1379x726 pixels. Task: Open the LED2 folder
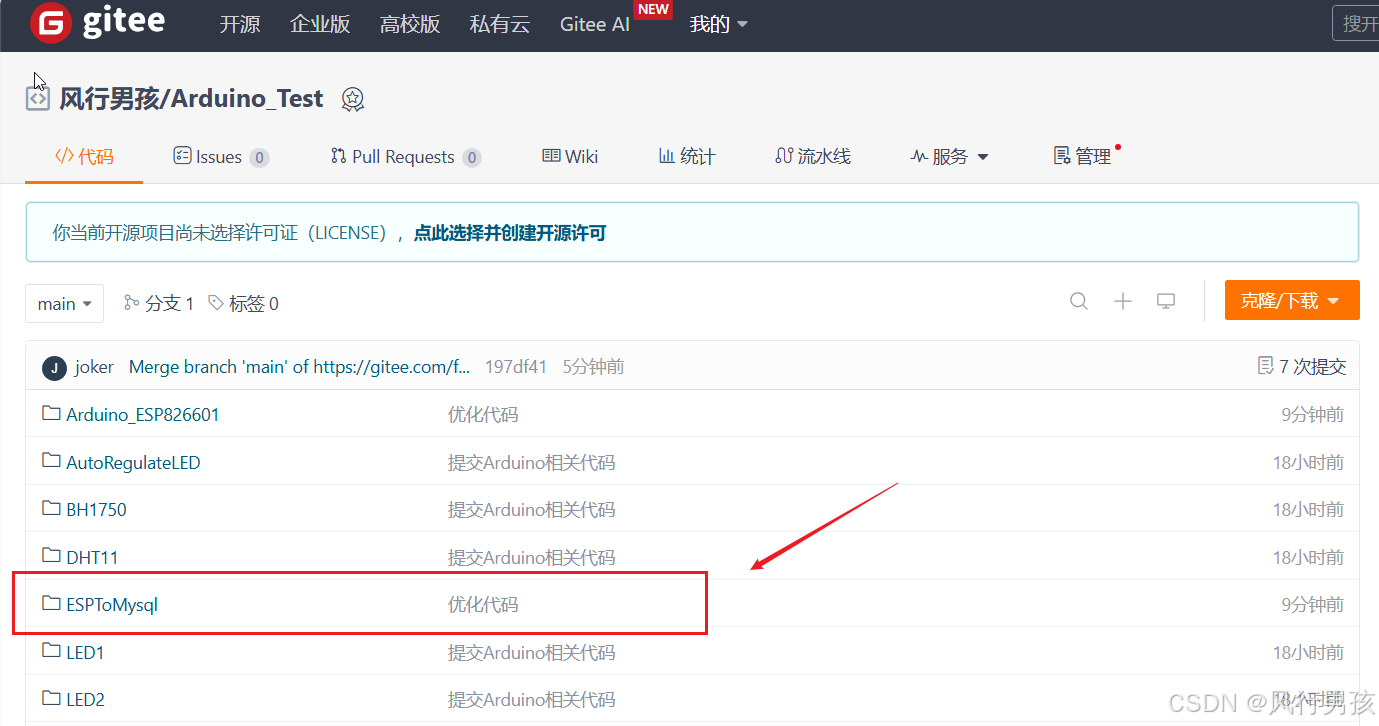(x=85, y=699)
